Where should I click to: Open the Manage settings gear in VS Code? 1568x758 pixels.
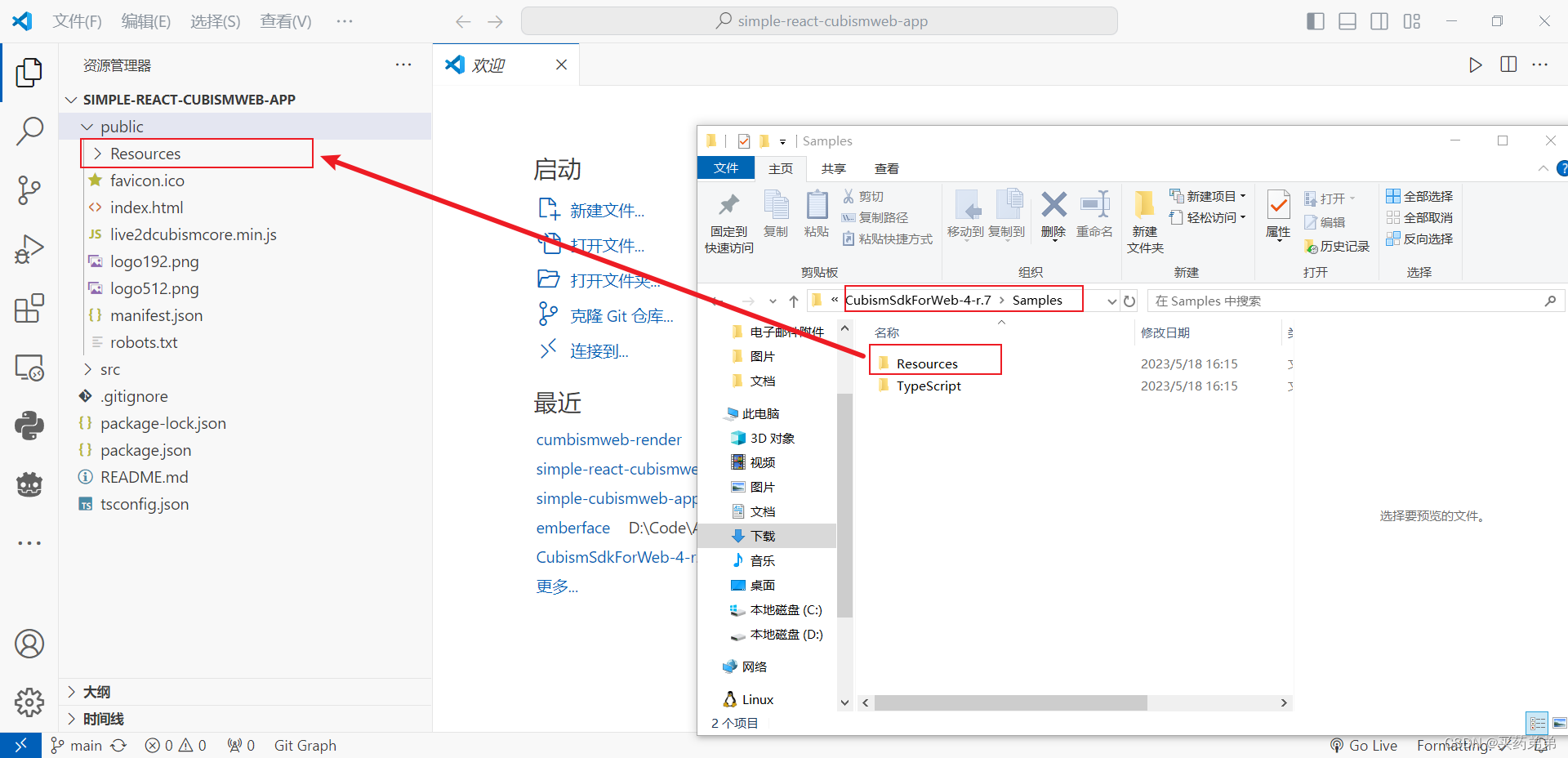pyautogui.click(x=29, y=702)
